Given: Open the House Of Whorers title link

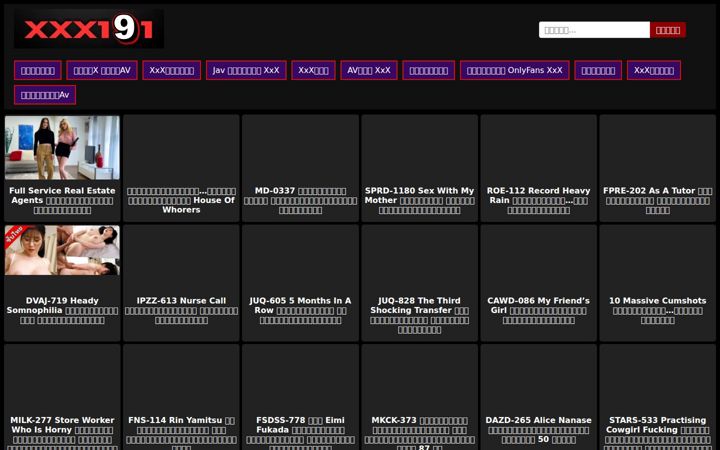Looking at the screenshot, I should pos(181,200).
